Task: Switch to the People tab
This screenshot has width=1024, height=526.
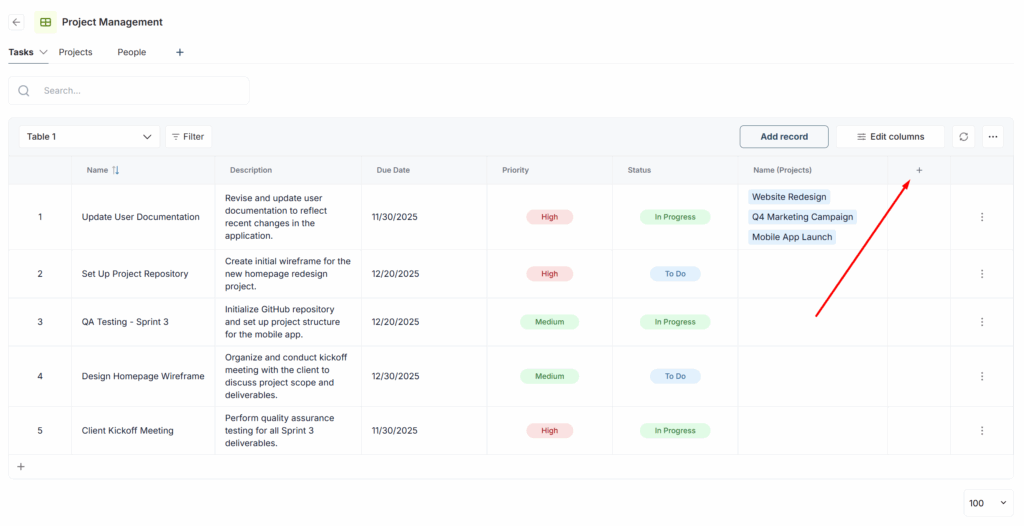Action: (x=132, y=52)
